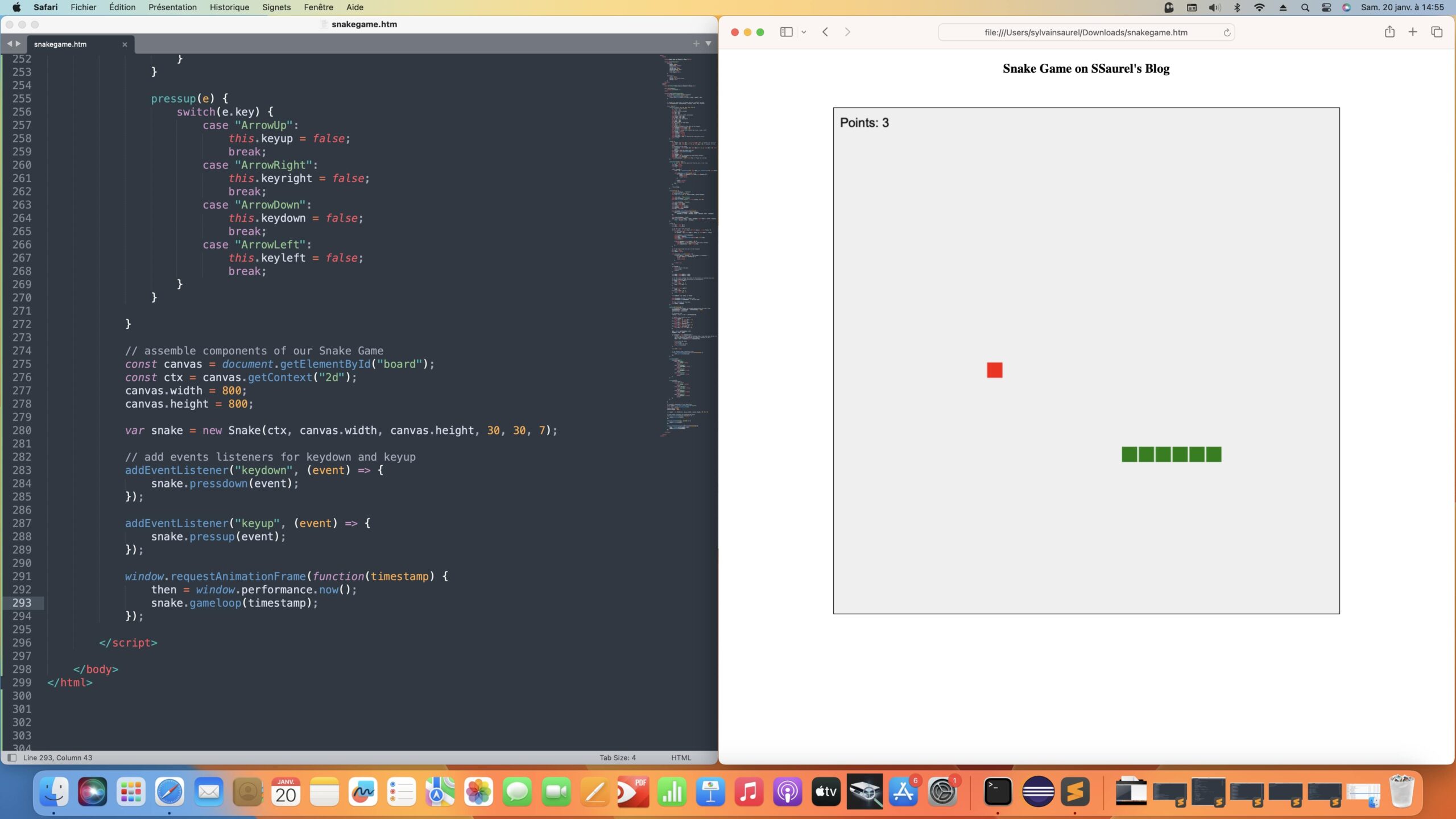1456x819 pixels.
Task: Click Safari's back navigation arrow
Action: coord(825,32)
